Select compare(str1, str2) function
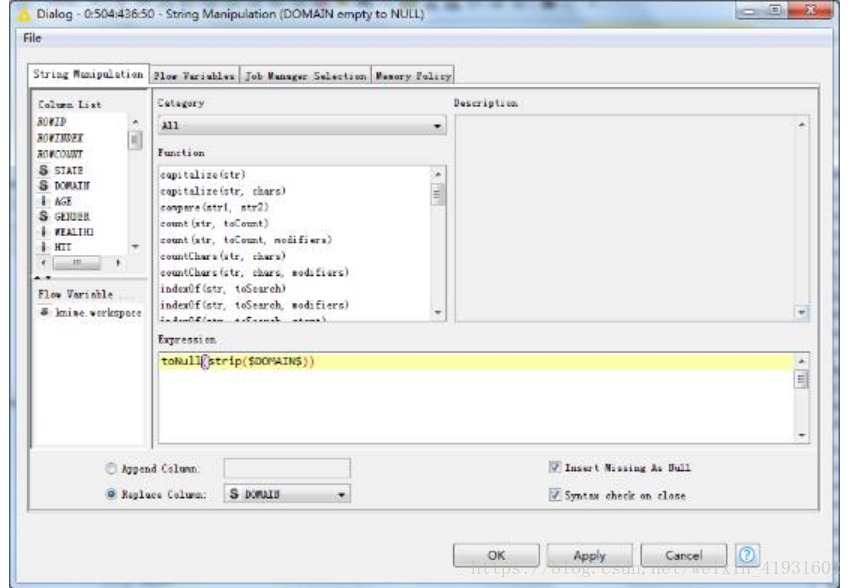Viewport: 852px width, 588px height. point(215,207)
